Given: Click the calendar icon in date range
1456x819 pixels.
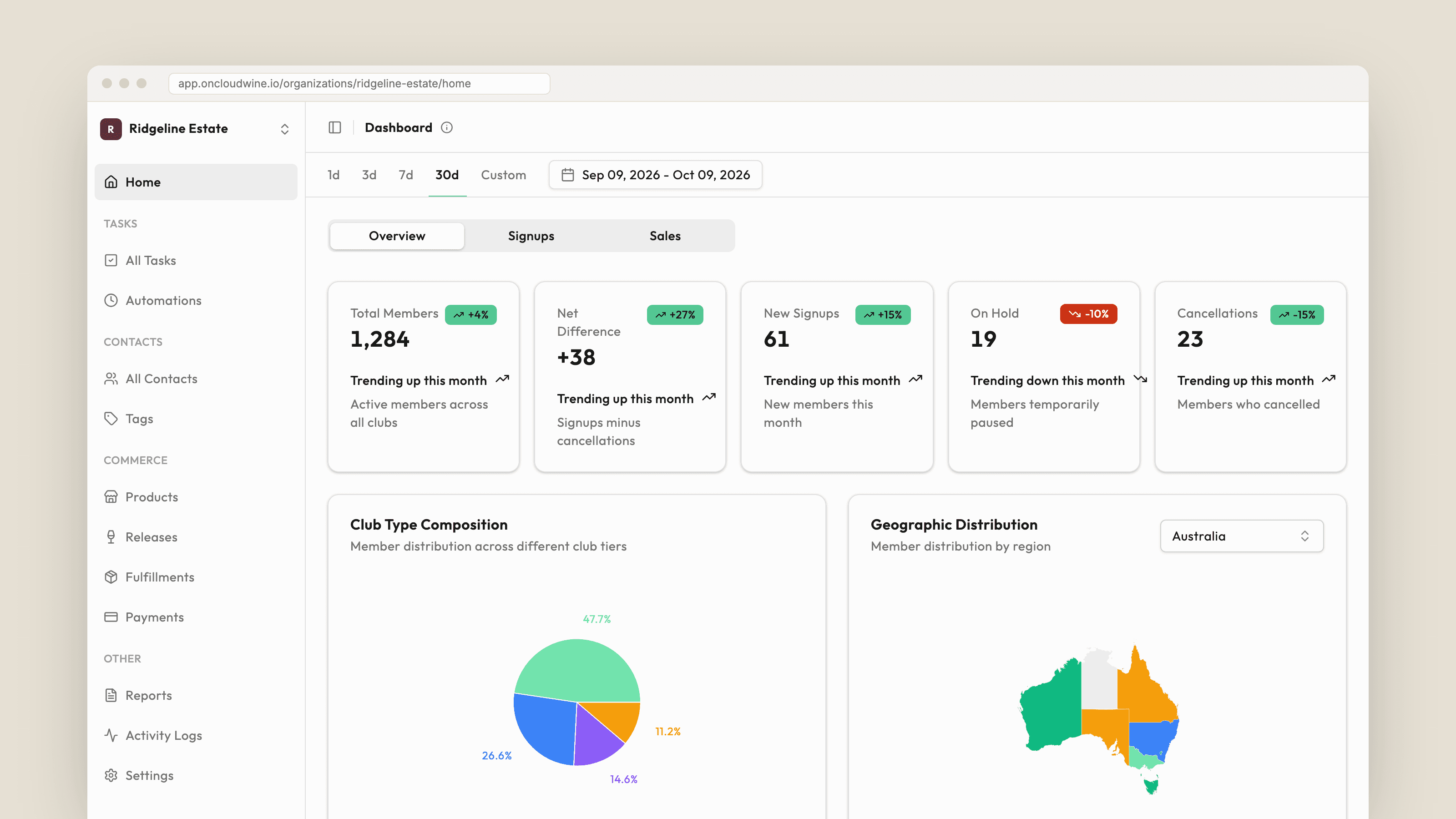Looking at the screenshot, I should 567,175.
